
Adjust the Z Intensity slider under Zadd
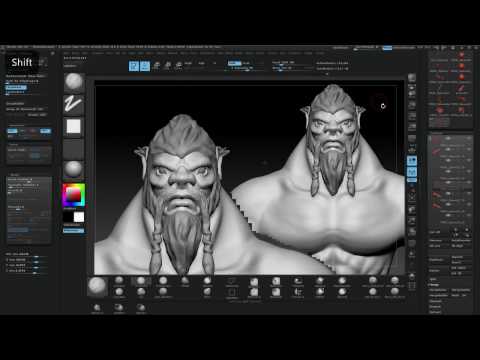(244, 68)
